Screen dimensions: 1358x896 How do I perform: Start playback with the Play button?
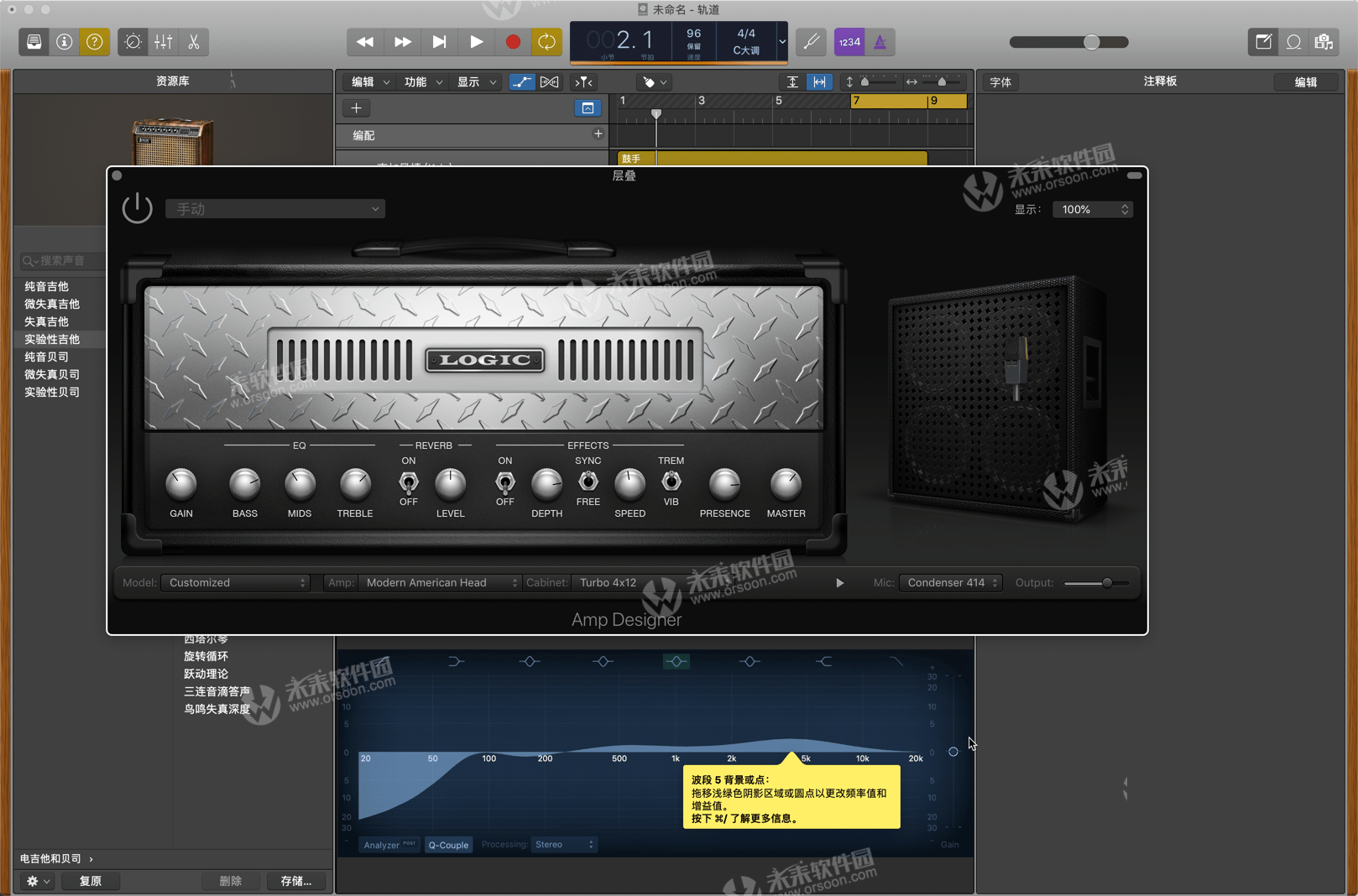pyautogui.click(x=476, y=42)
